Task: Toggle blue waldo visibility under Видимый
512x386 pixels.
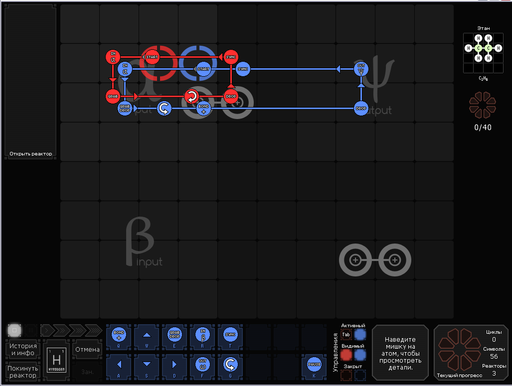Action: tap(360, 355)
